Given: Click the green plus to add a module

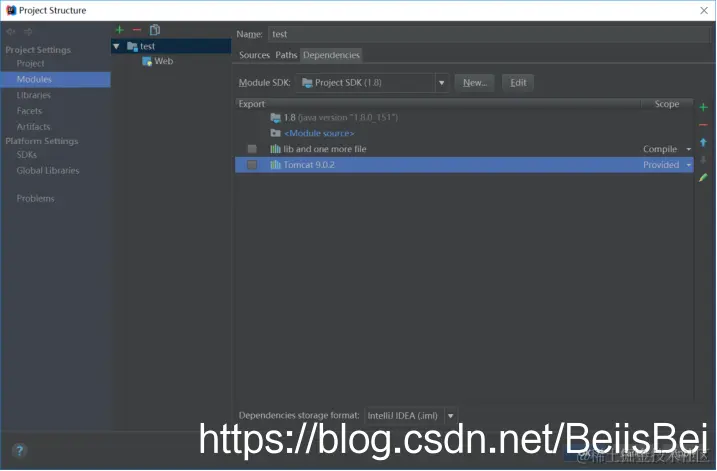Looking at the screenshot, I should [x=119, y=30].
